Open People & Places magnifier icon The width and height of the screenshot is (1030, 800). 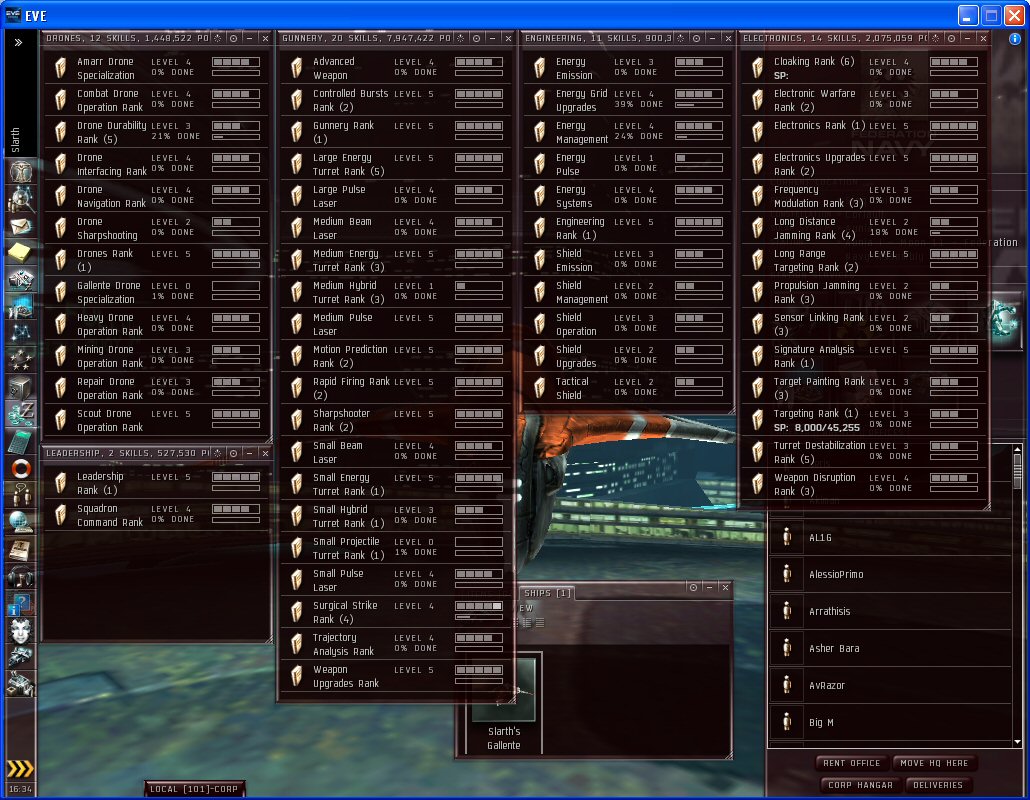click(x=21, y=198)
